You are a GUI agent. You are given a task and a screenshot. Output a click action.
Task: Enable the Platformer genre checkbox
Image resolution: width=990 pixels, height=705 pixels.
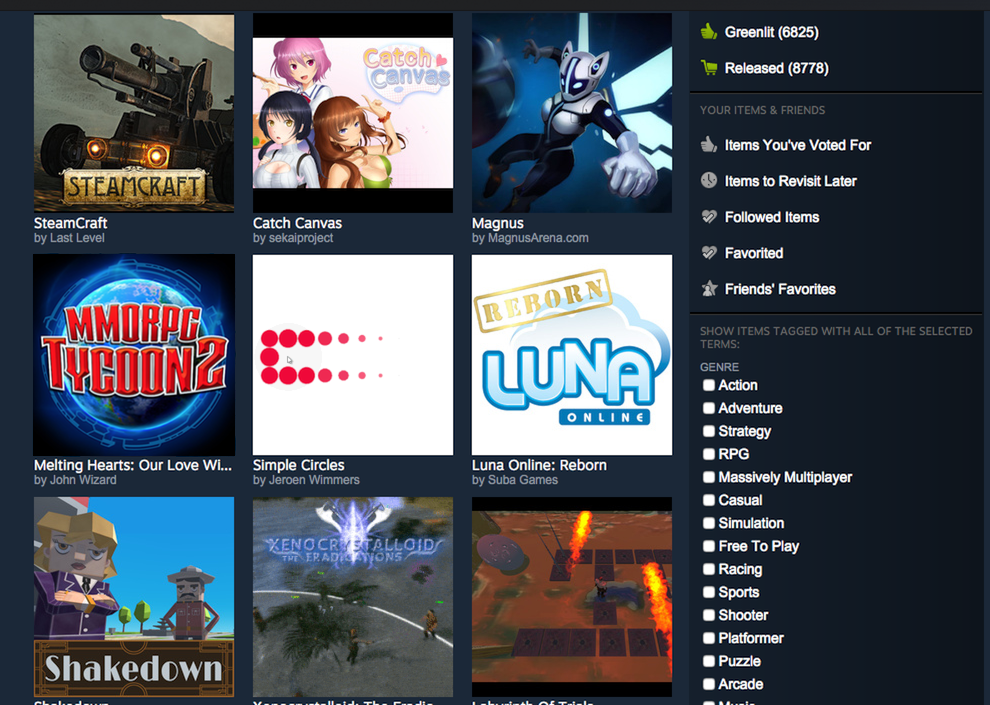(x=709, y=638)
